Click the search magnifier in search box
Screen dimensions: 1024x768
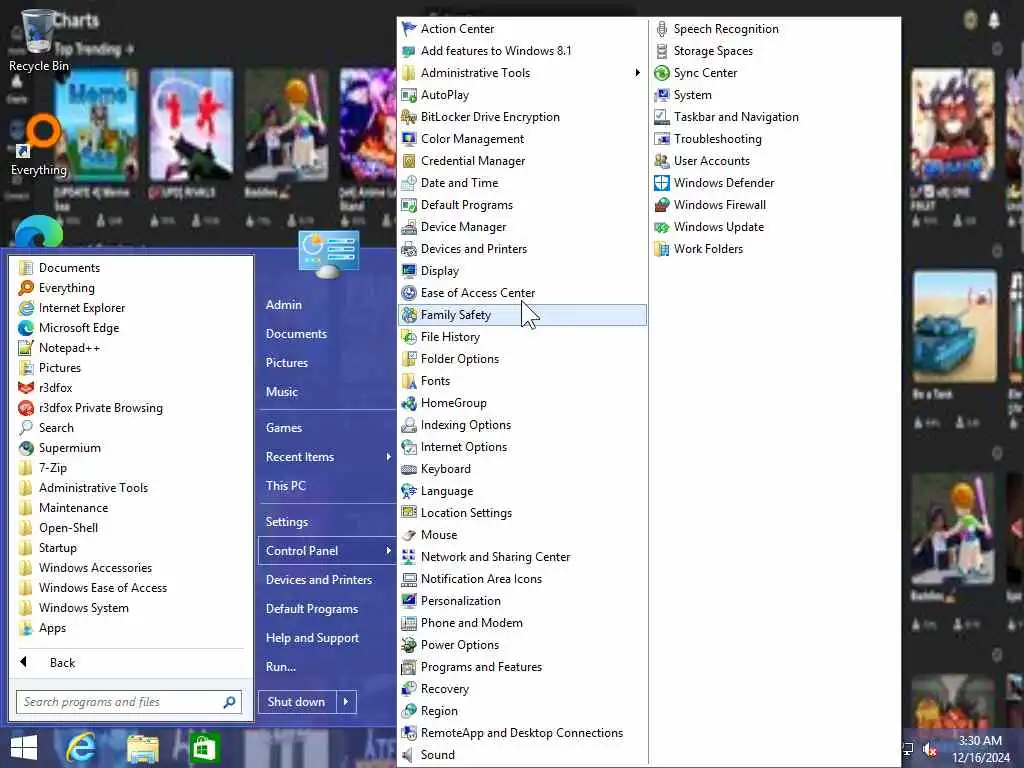(229, 702)
